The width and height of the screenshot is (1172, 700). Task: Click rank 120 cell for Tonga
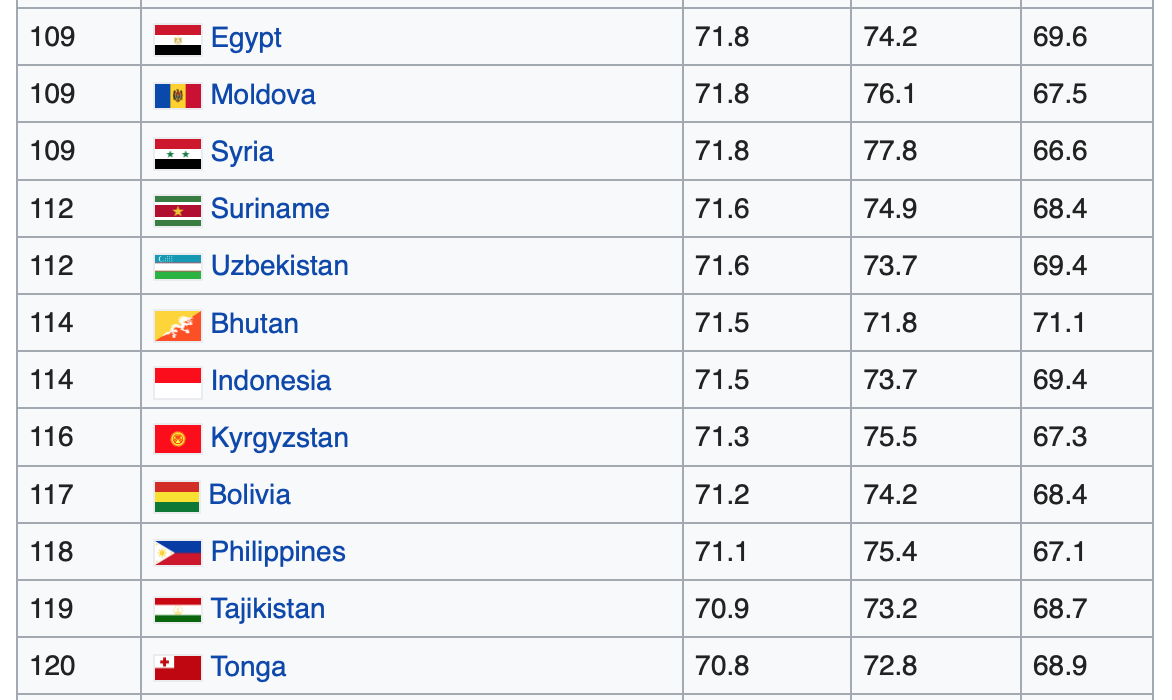[52, 666]
